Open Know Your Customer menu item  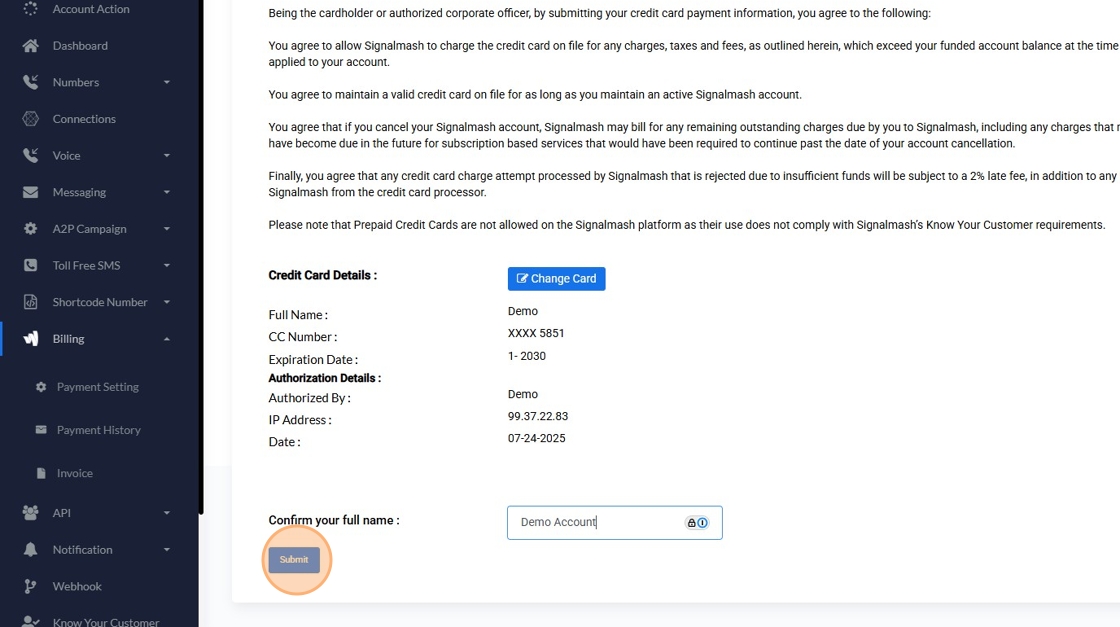click(105, 622)
